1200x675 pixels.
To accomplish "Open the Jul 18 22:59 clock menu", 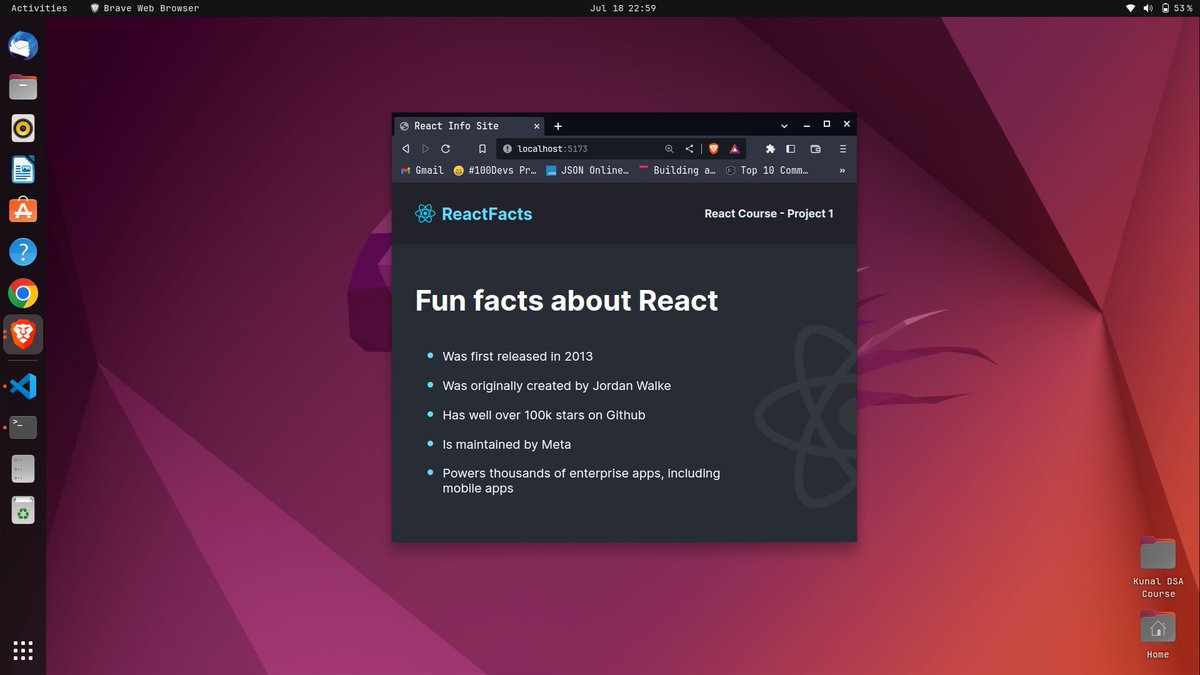I will (x=623, y=8).
